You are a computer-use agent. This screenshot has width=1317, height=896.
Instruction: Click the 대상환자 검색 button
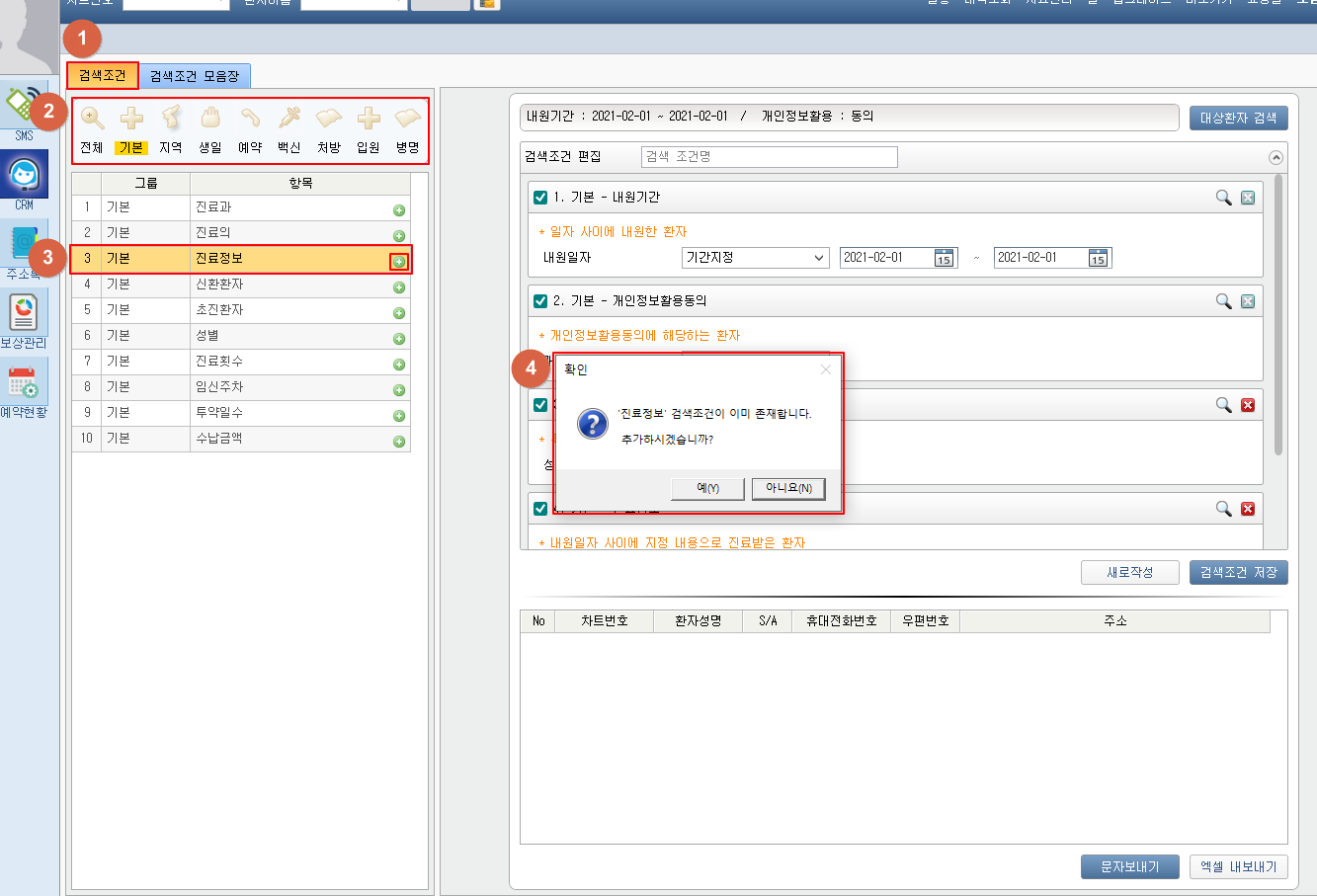pyautogui.click(x=1238, y=118)
